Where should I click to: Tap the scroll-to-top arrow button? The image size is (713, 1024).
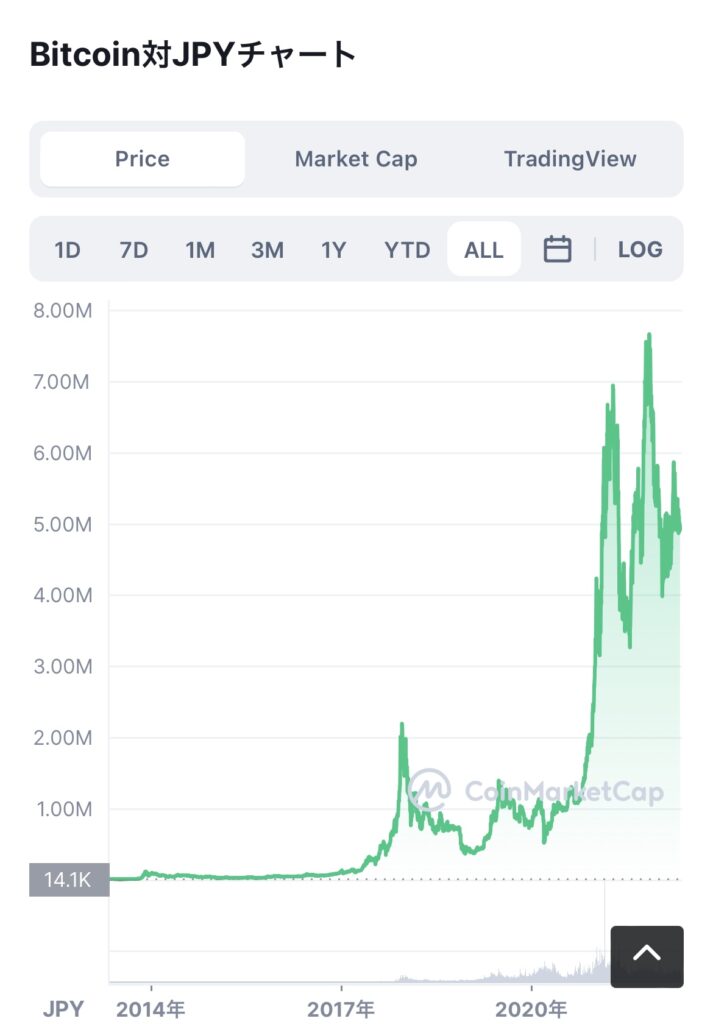point(647,956)
